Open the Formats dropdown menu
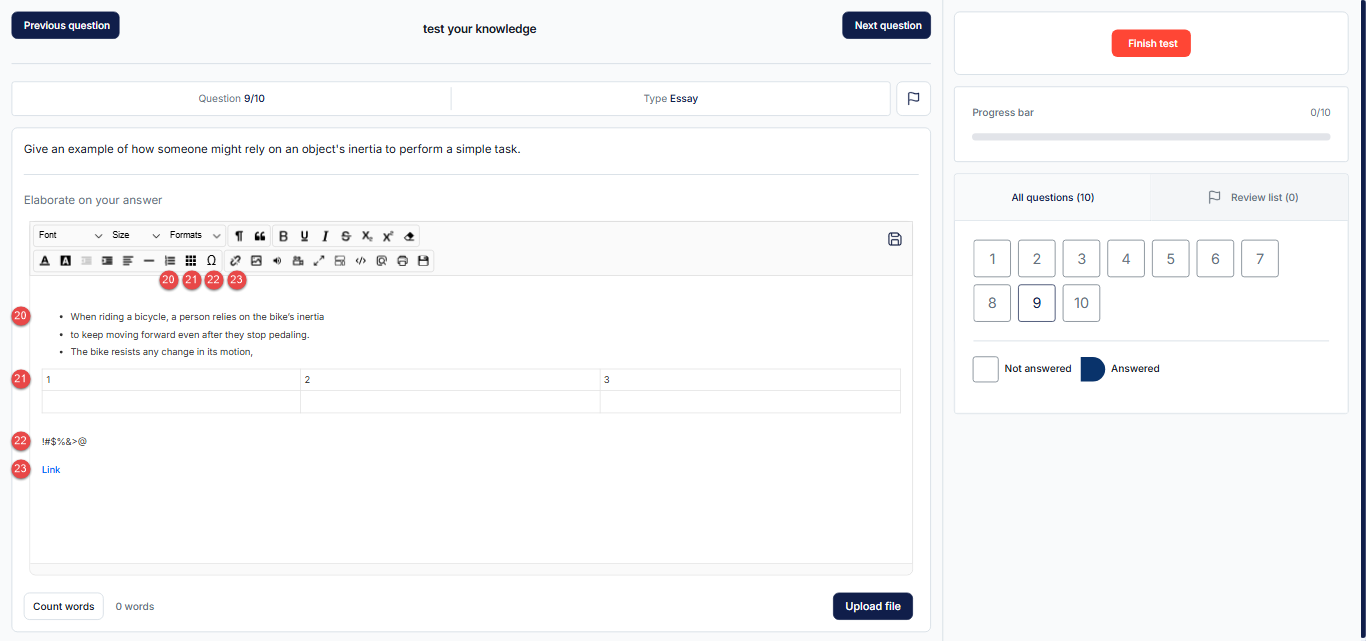The image size is (1366, 641). (195, 235)
